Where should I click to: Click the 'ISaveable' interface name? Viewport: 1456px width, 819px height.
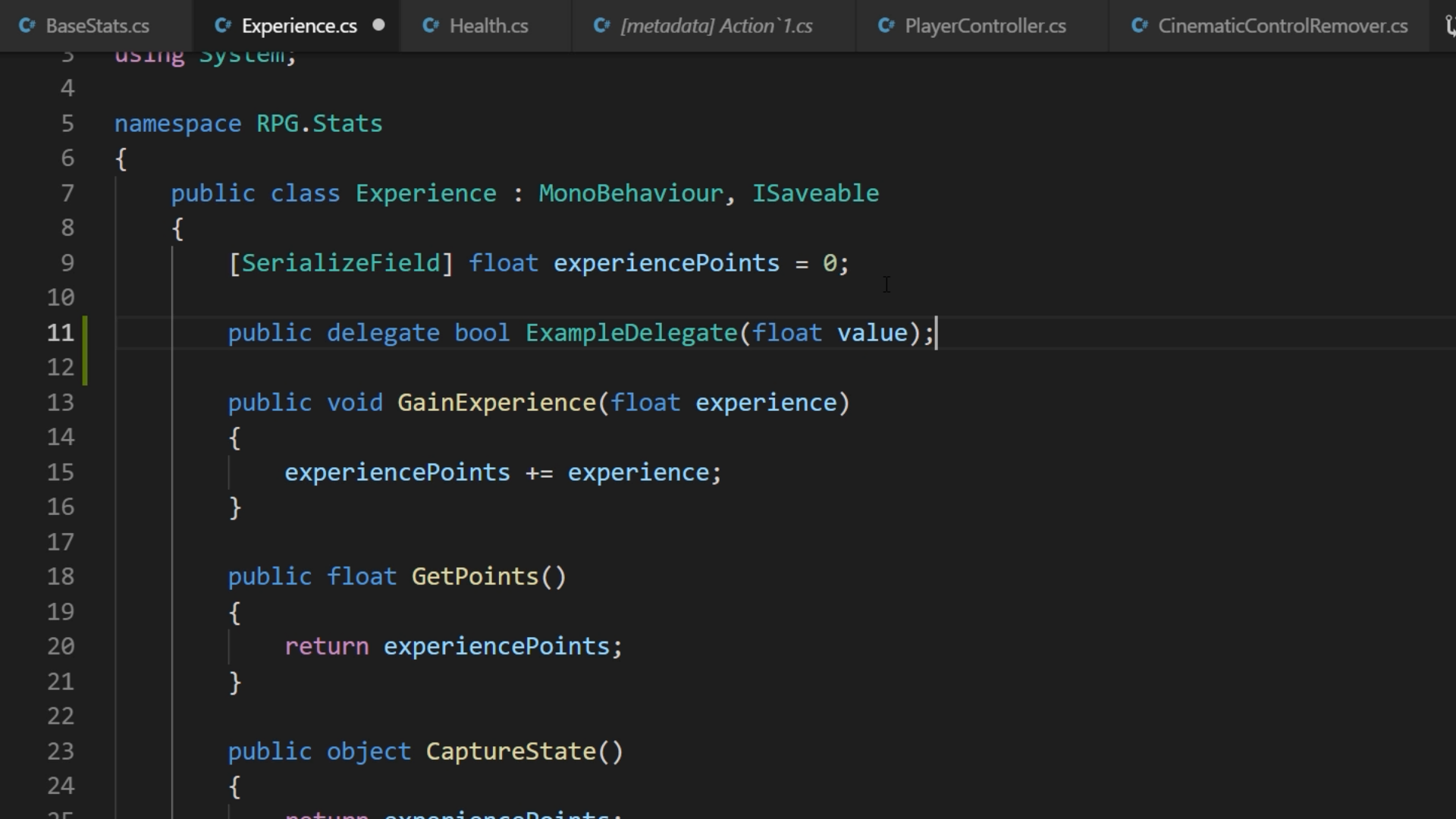coord(816,193)
